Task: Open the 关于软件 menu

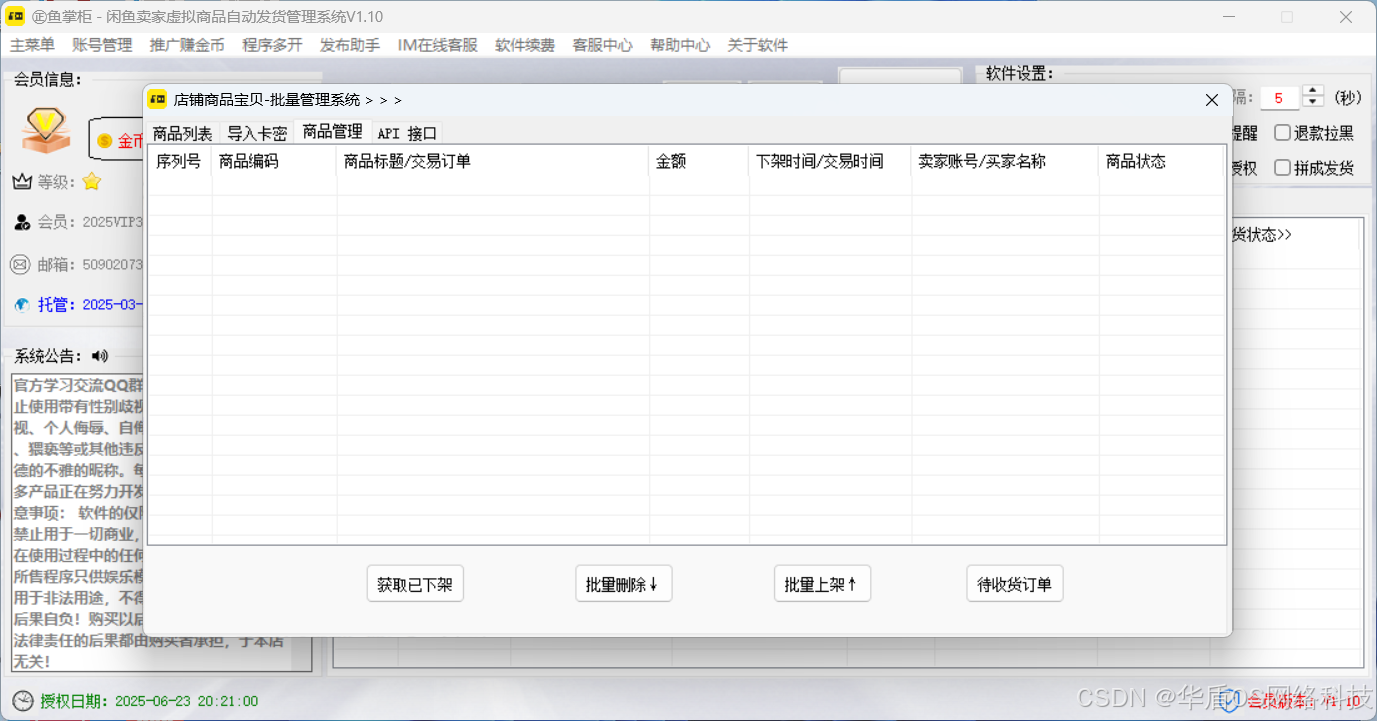Action: (757, 45)
